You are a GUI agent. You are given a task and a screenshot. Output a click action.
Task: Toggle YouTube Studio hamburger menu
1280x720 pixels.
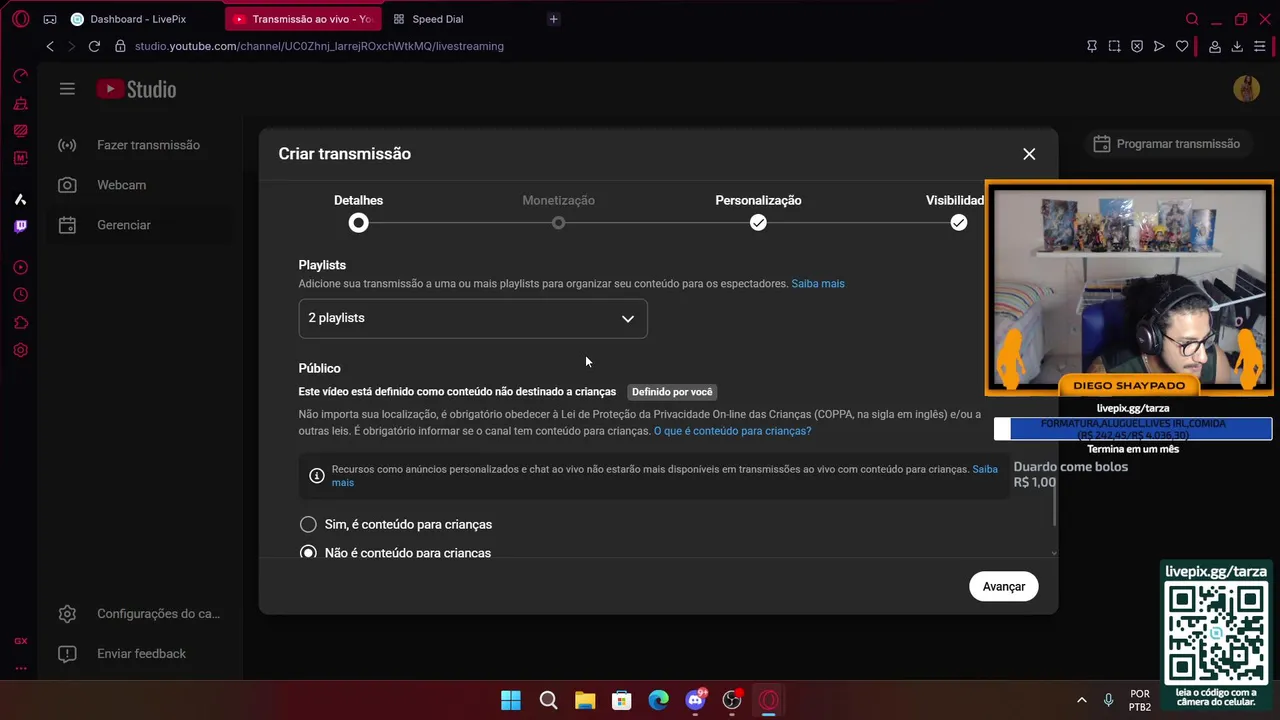(67, 89)
